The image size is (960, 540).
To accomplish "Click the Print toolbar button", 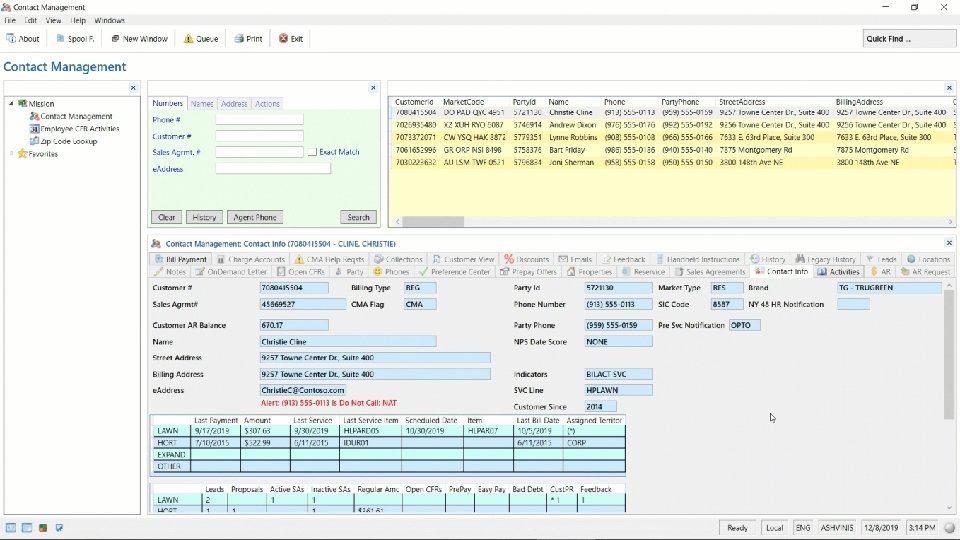I will tap(248, 39).
